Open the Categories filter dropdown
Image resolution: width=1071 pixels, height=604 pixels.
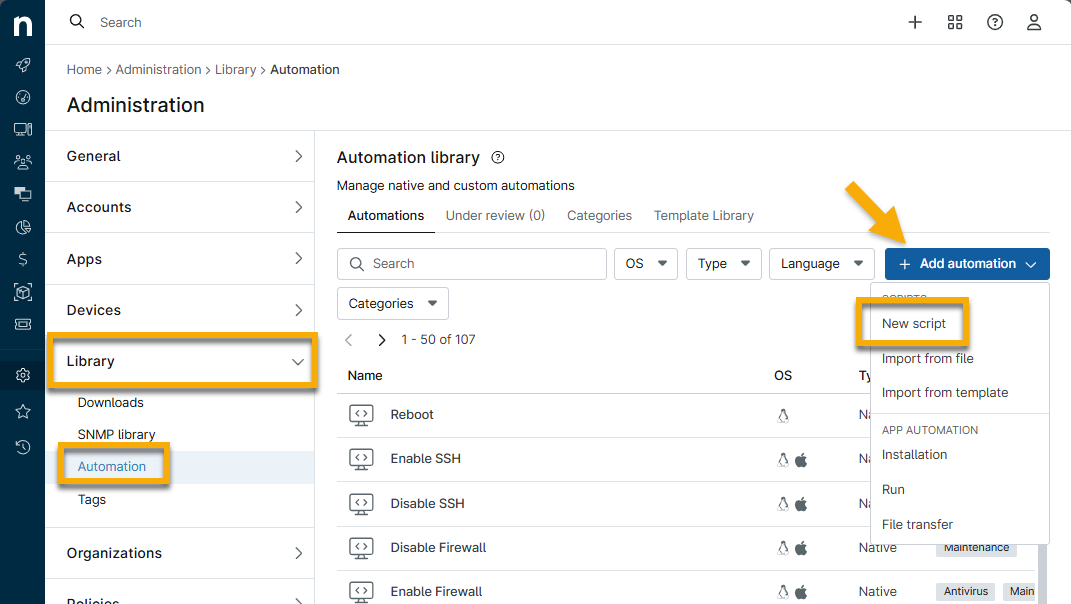[392, 303]
